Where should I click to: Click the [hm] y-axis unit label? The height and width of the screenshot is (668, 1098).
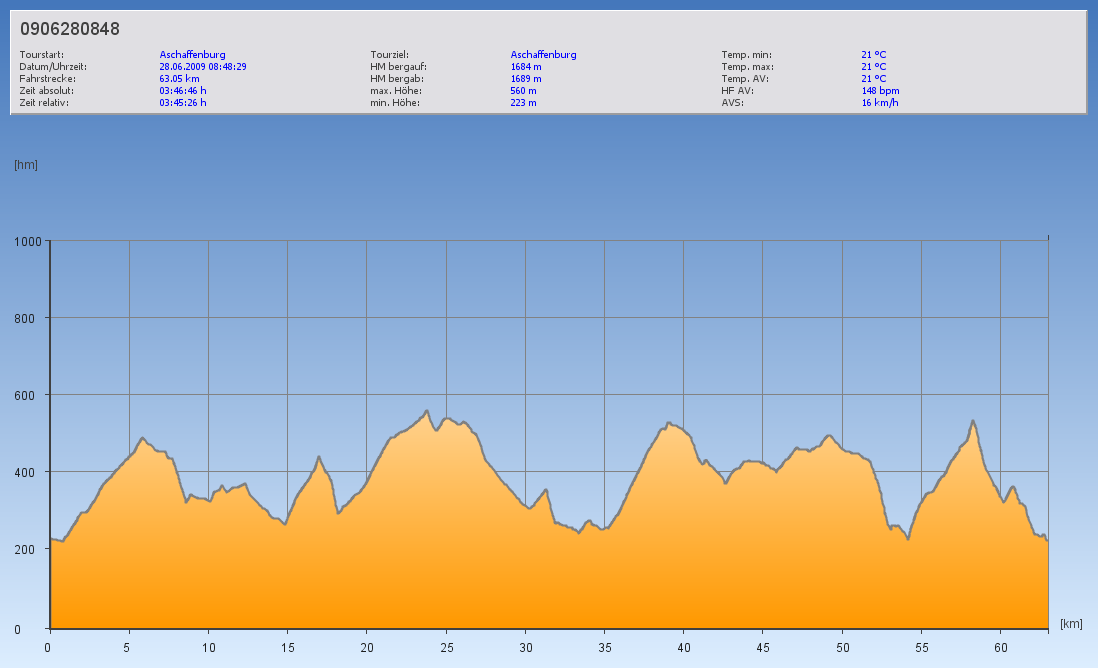[x=26, y=165]
